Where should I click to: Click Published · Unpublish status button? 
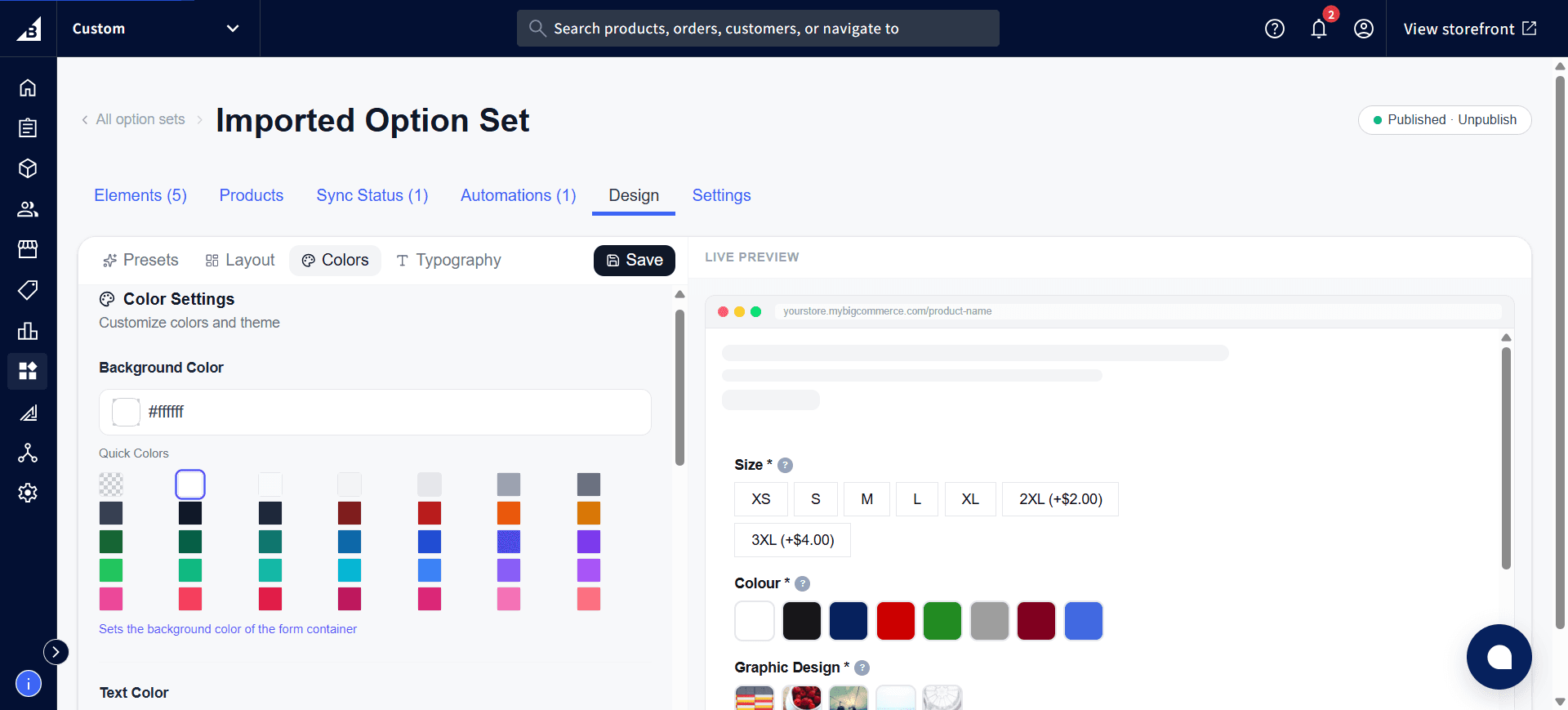tap(1445, 119)
